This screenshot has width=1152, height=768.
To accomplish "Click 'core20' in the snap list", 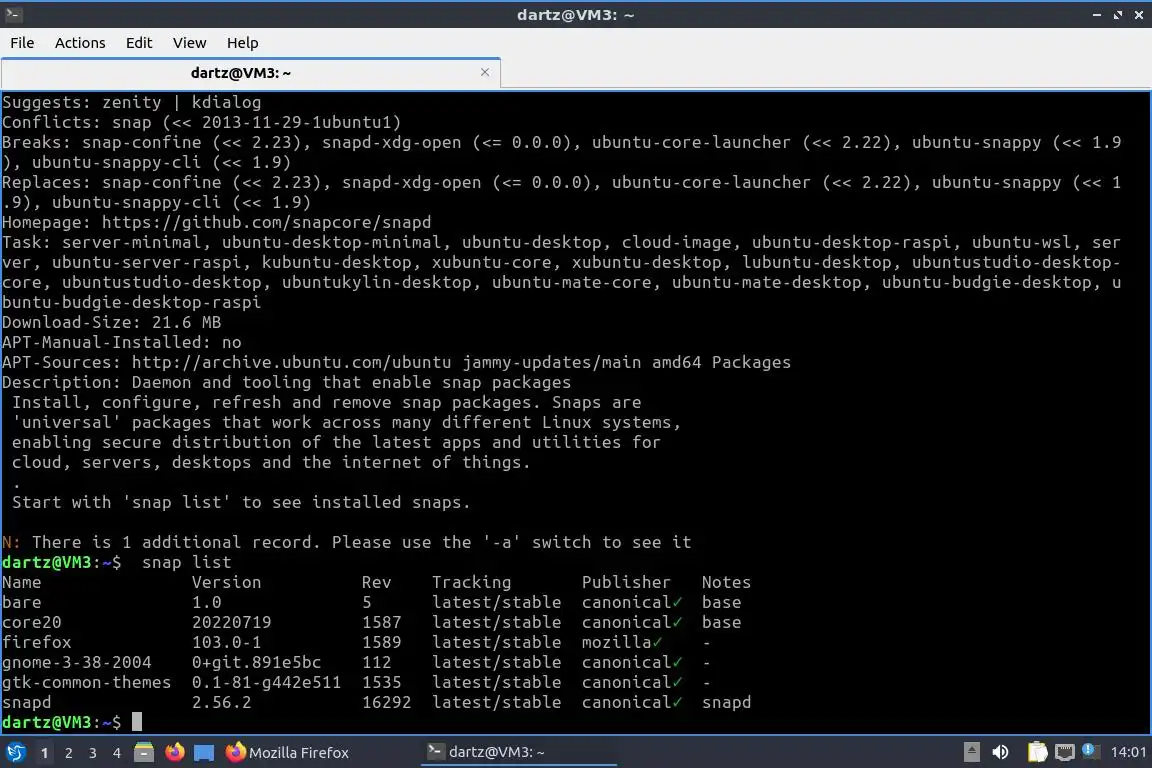I will pyautogui.click(x=32, y=622).
